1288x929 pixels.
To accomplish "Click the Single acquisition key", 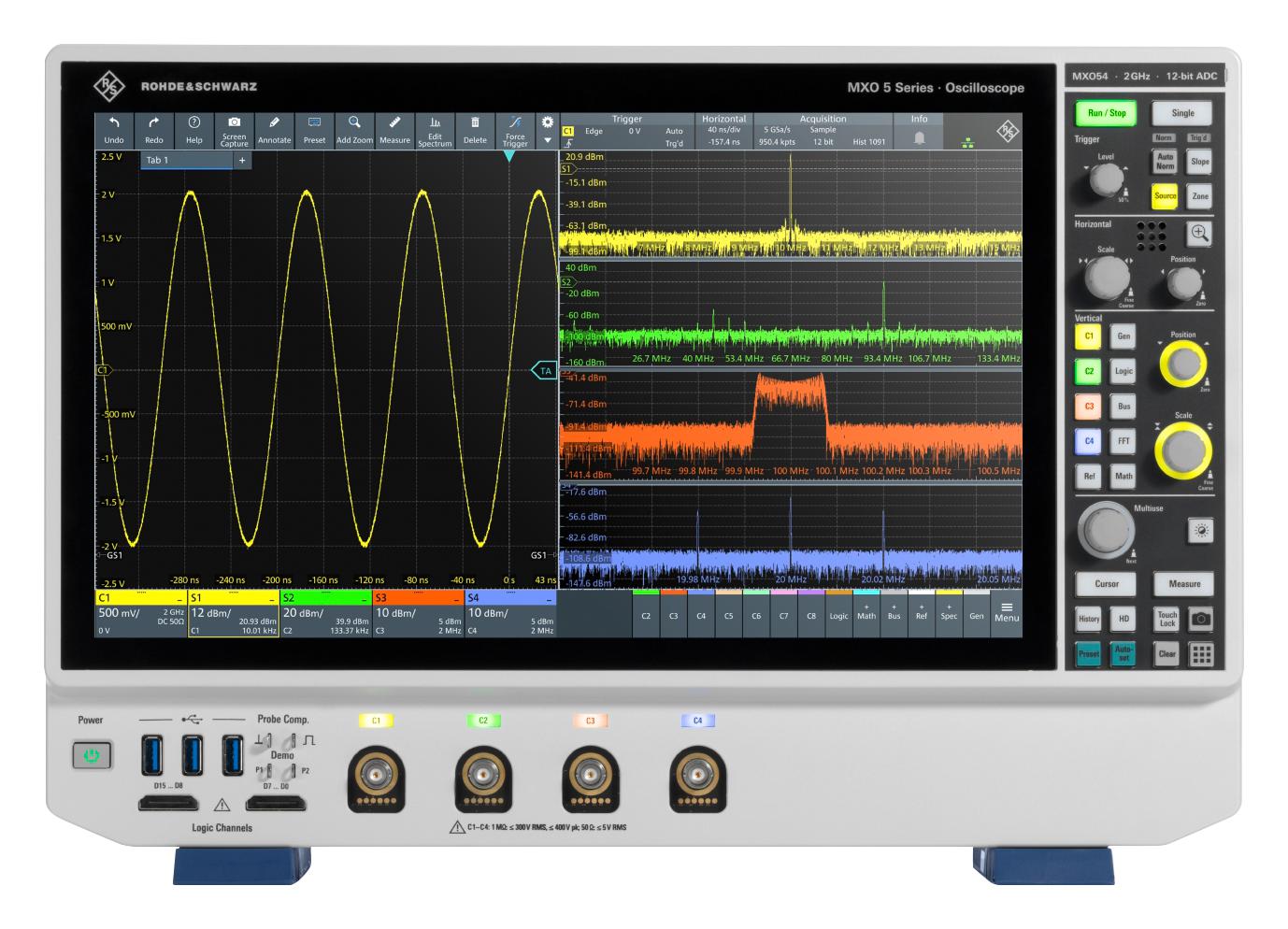I will tap(1182, 113).
